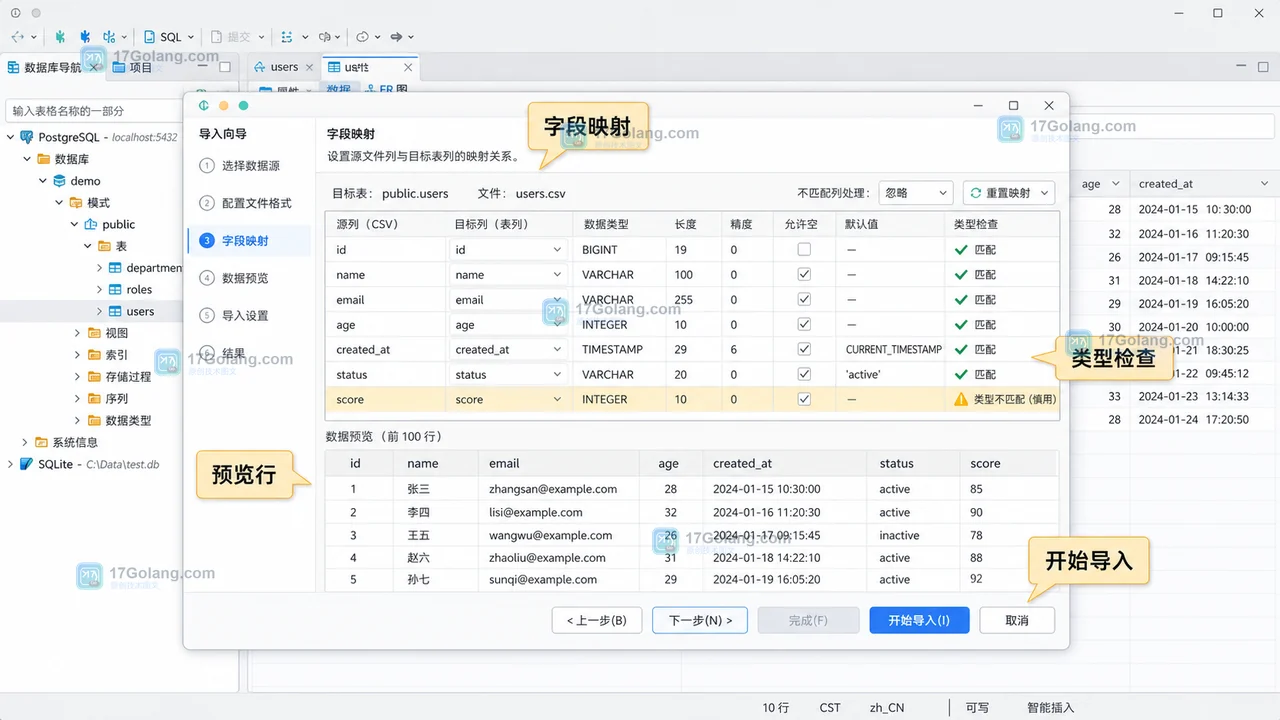Click the 索引 folder icon

coord(93,355)
